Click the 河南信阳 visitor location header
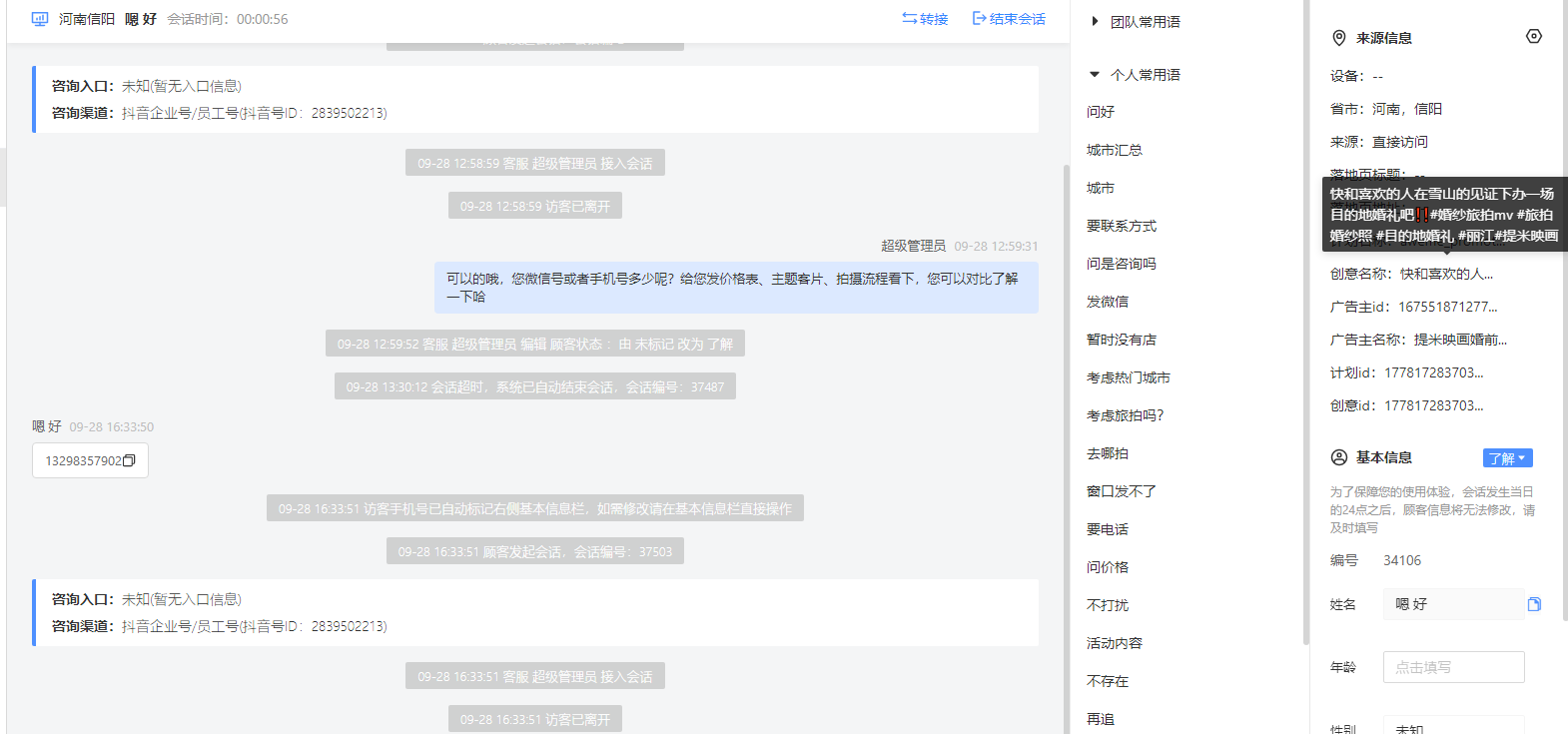1568x734 pixels. pos(87,19)
